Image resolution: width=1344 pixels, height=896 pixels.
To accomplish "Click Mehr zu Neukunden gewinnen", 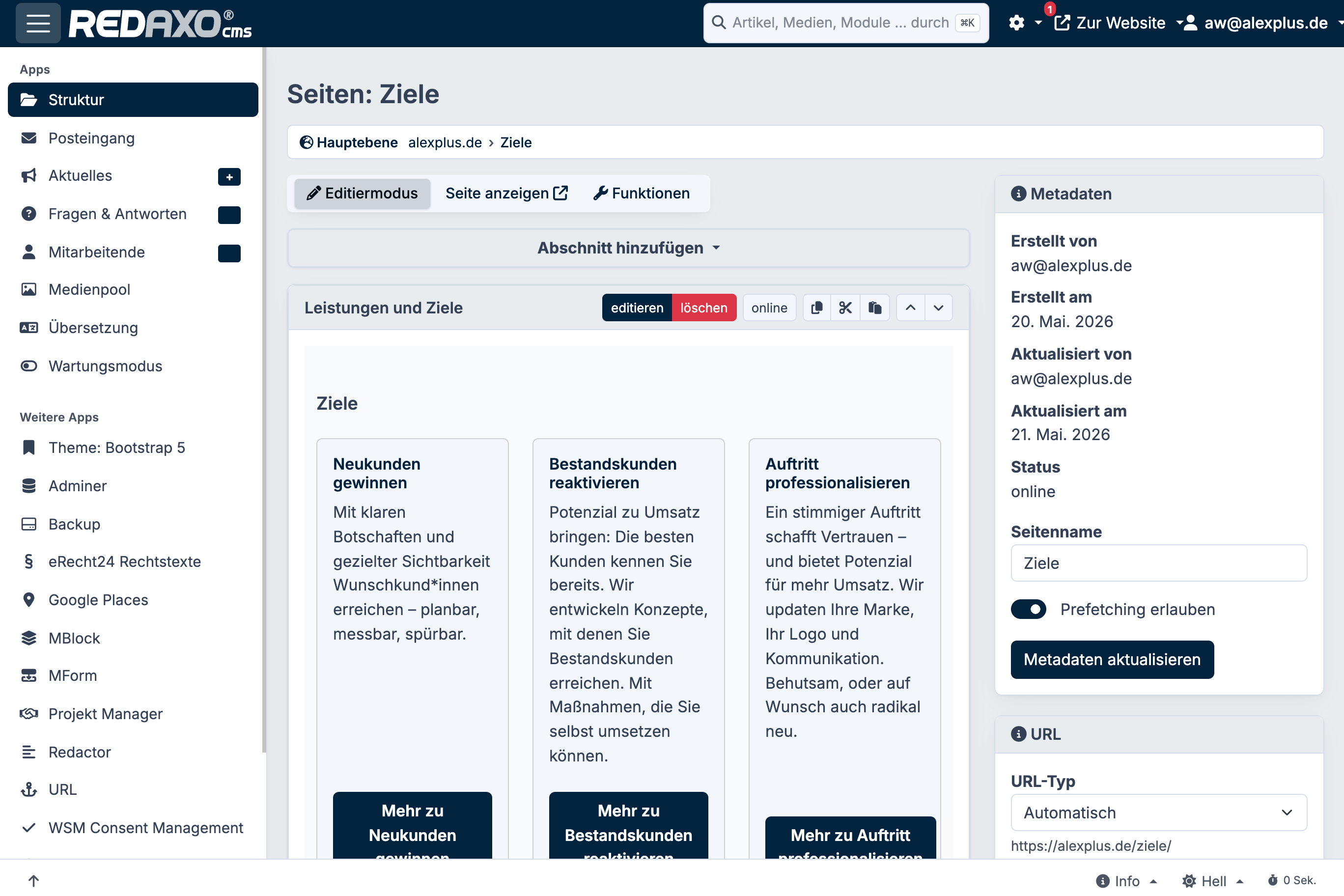I will pyautogui.click(x=412, y=826).
